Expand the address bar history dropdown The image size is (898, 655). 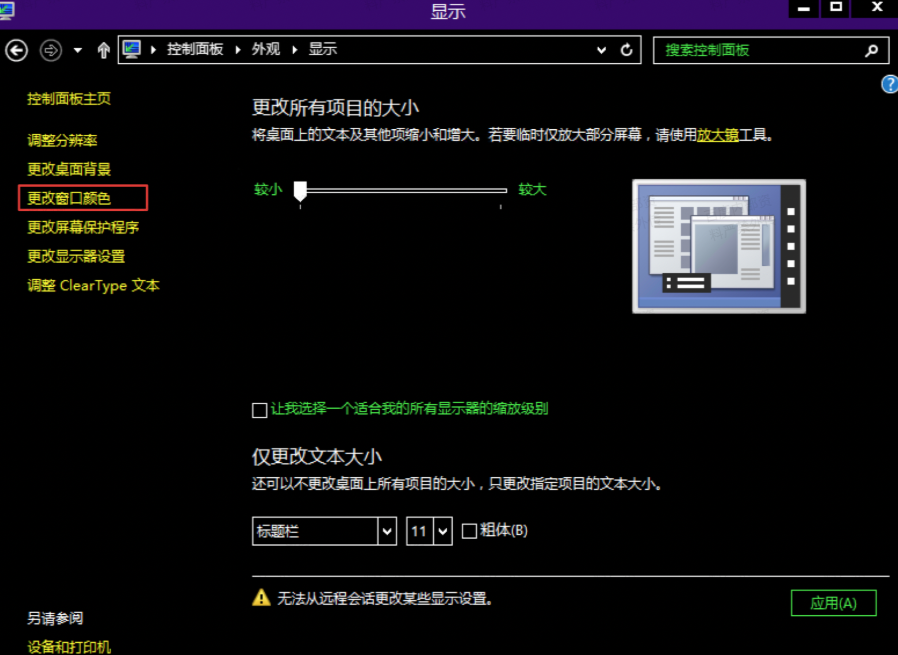(601, 50)
